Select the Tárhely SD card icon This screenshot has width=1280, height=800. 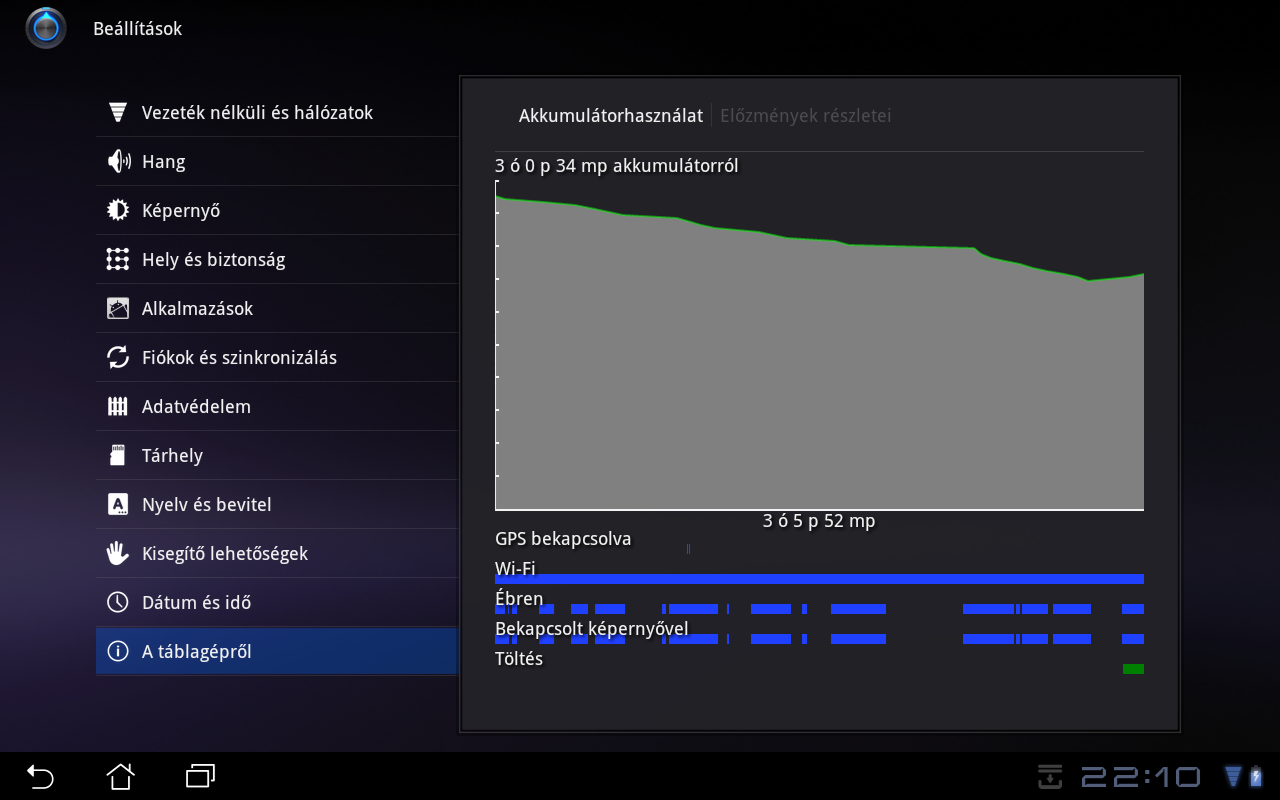(118, 455)
